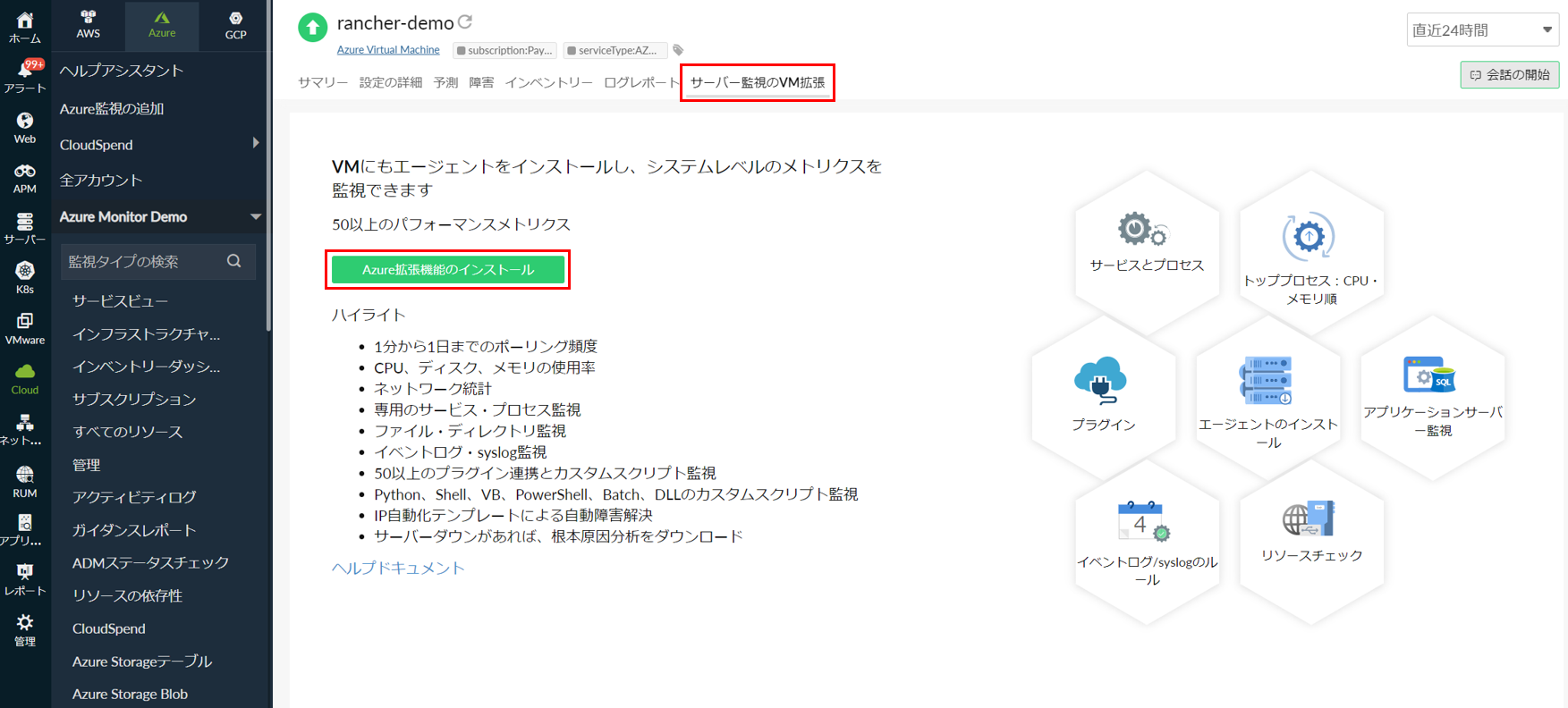Screen dimensions: 1568x708
Task: Open the Home (ホーム) sidebar icon
Action: (25, 28)
